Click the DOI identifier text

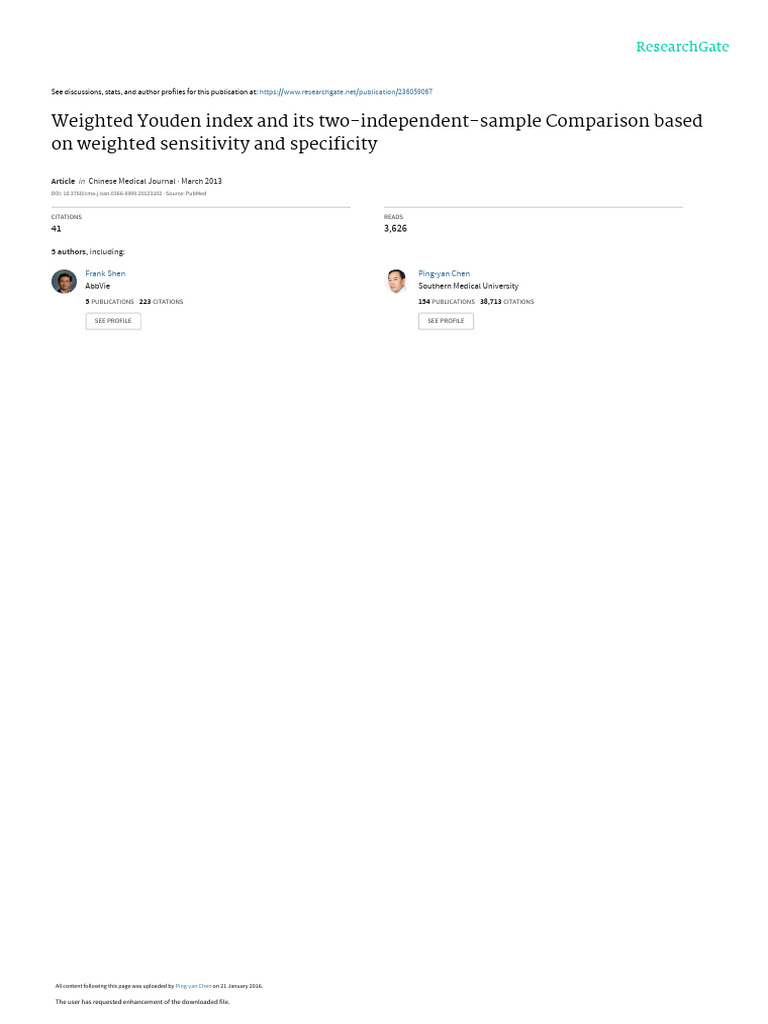[x=106, y=193]
